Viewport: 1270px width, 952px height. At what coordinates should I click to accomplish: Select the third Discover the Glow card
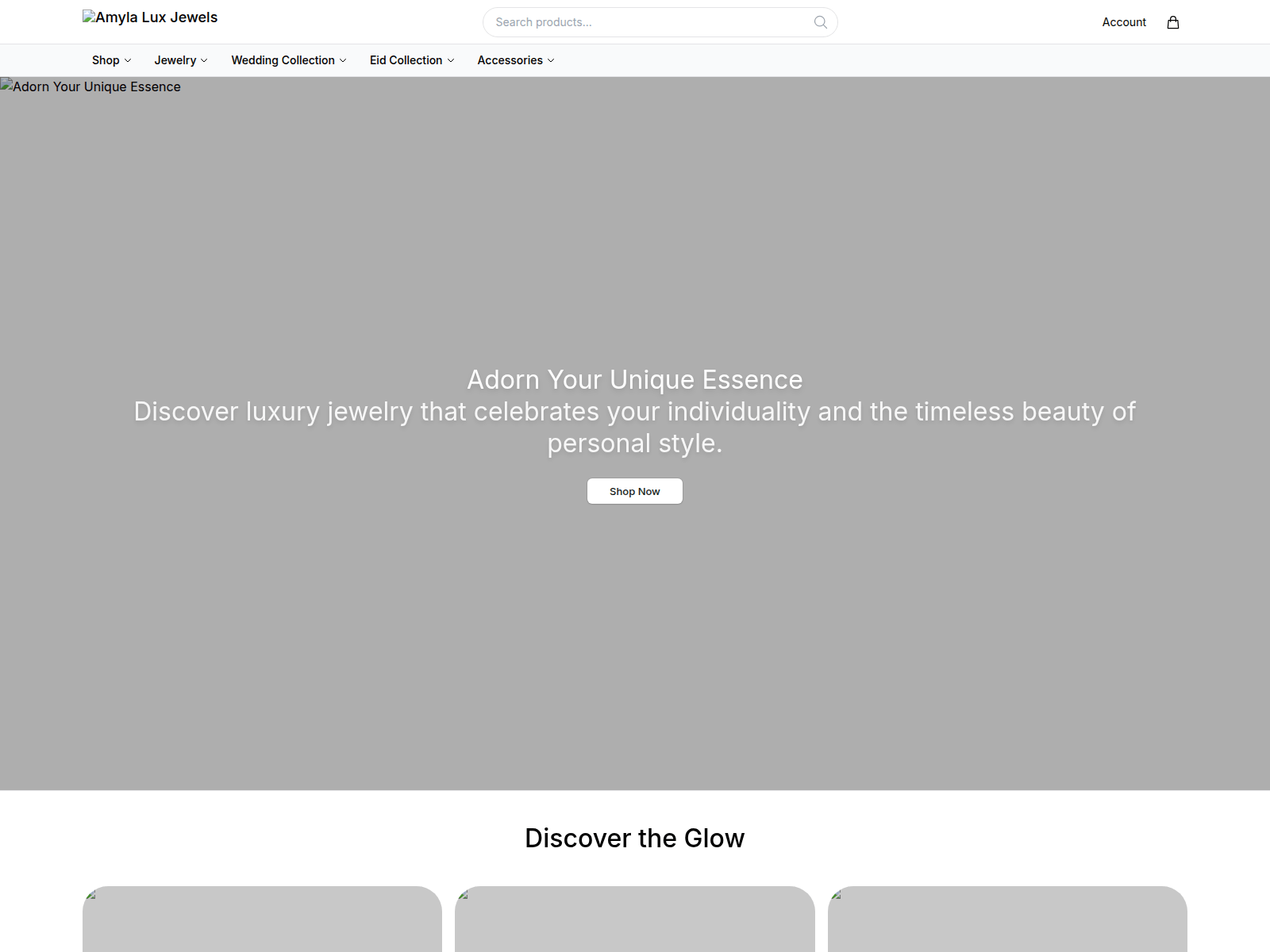click(1007, 919)
